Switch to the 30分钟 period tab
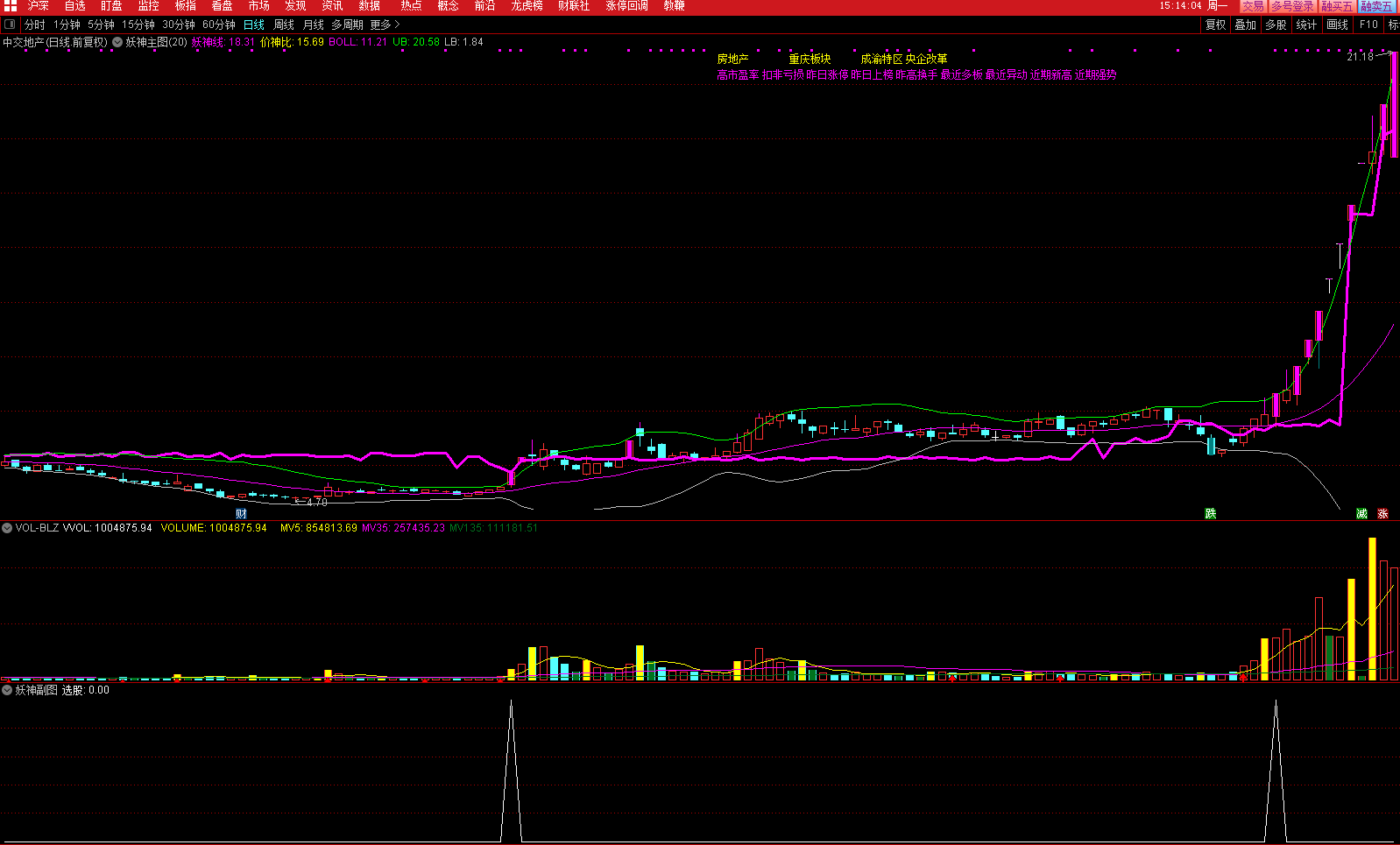 (179, 25)
